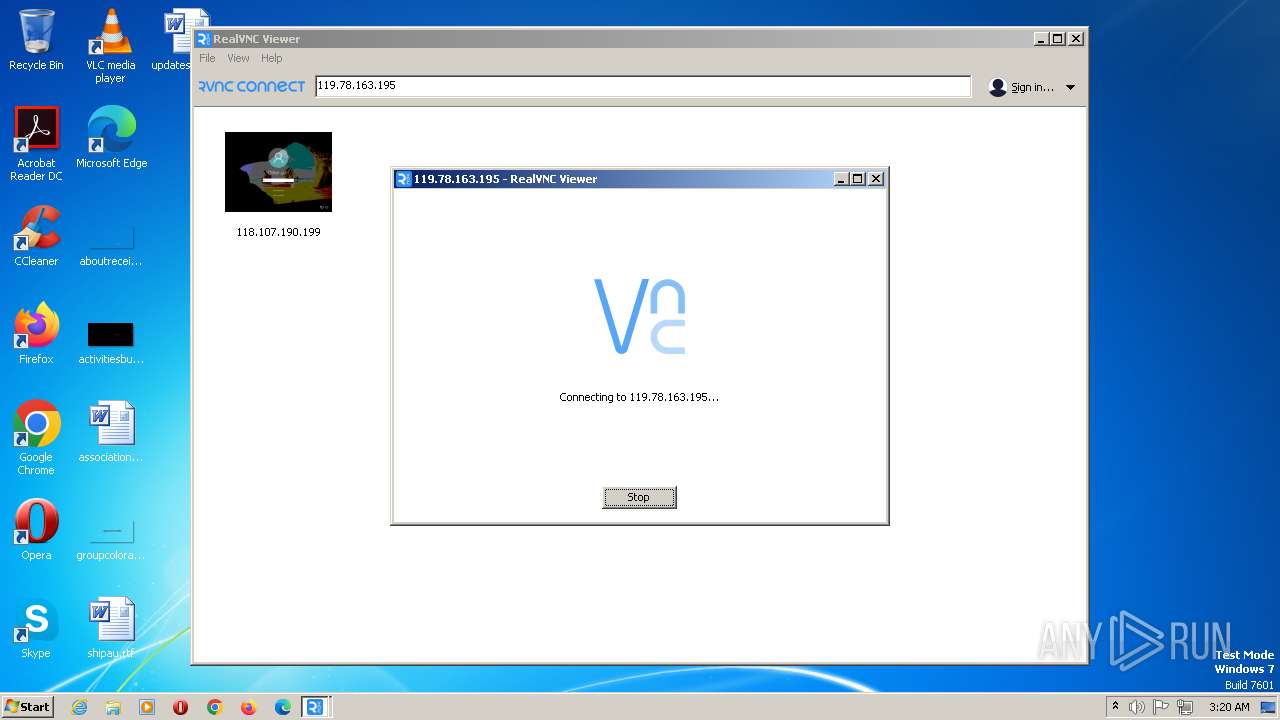1280x720 pixels.
Task: Open the Google Chrome desktop icon
Action: point(36,437)
